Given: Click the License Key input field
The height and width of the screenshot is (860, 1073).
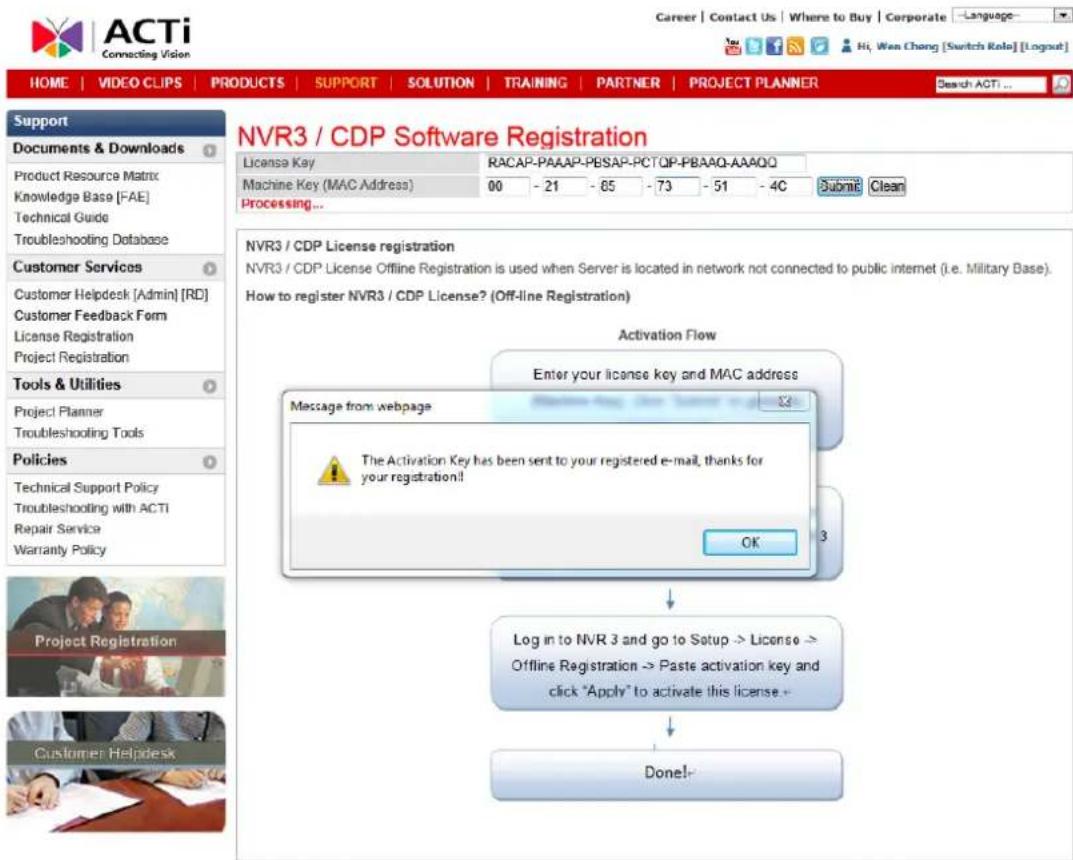Looking at the screenshot, I should click(x=645, y=163).
